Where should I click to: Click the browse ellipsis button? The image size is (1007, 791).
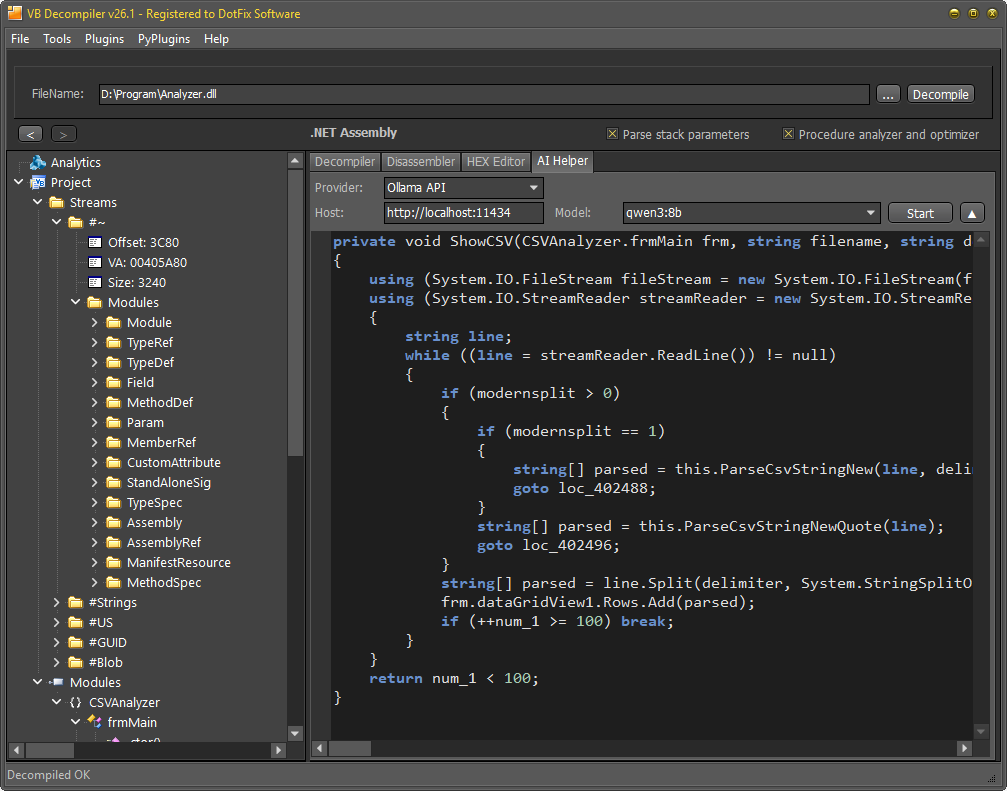tap(888, 94)
